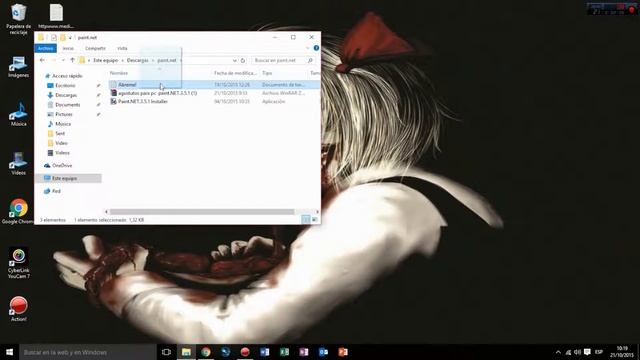This screenshot has height=360, width=640.
Task: Go up one folder level arrow
Action: click(x=72, y=60)
